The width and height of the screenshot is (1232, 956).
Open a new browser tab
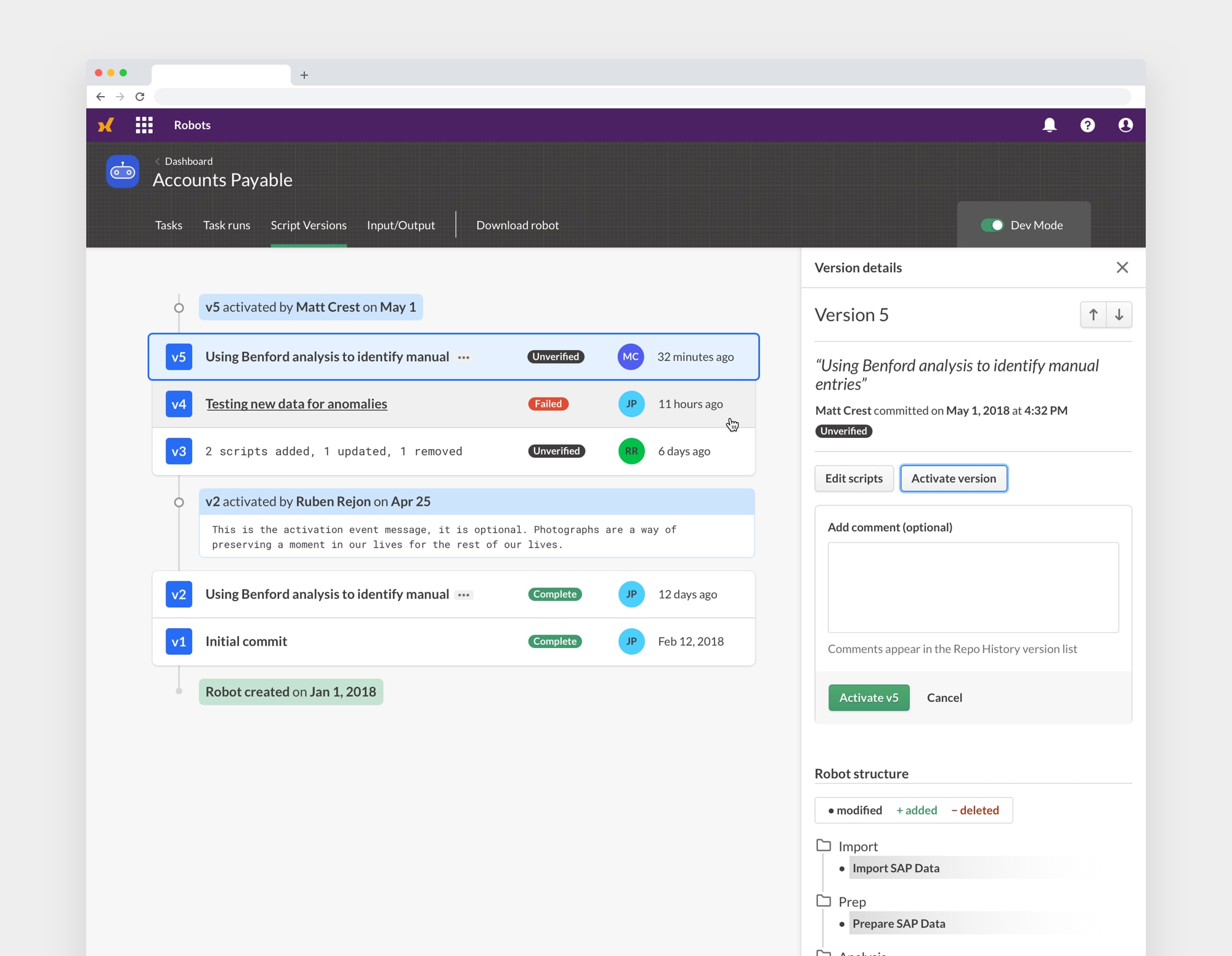pyautogui.click(x=304, y=75)
